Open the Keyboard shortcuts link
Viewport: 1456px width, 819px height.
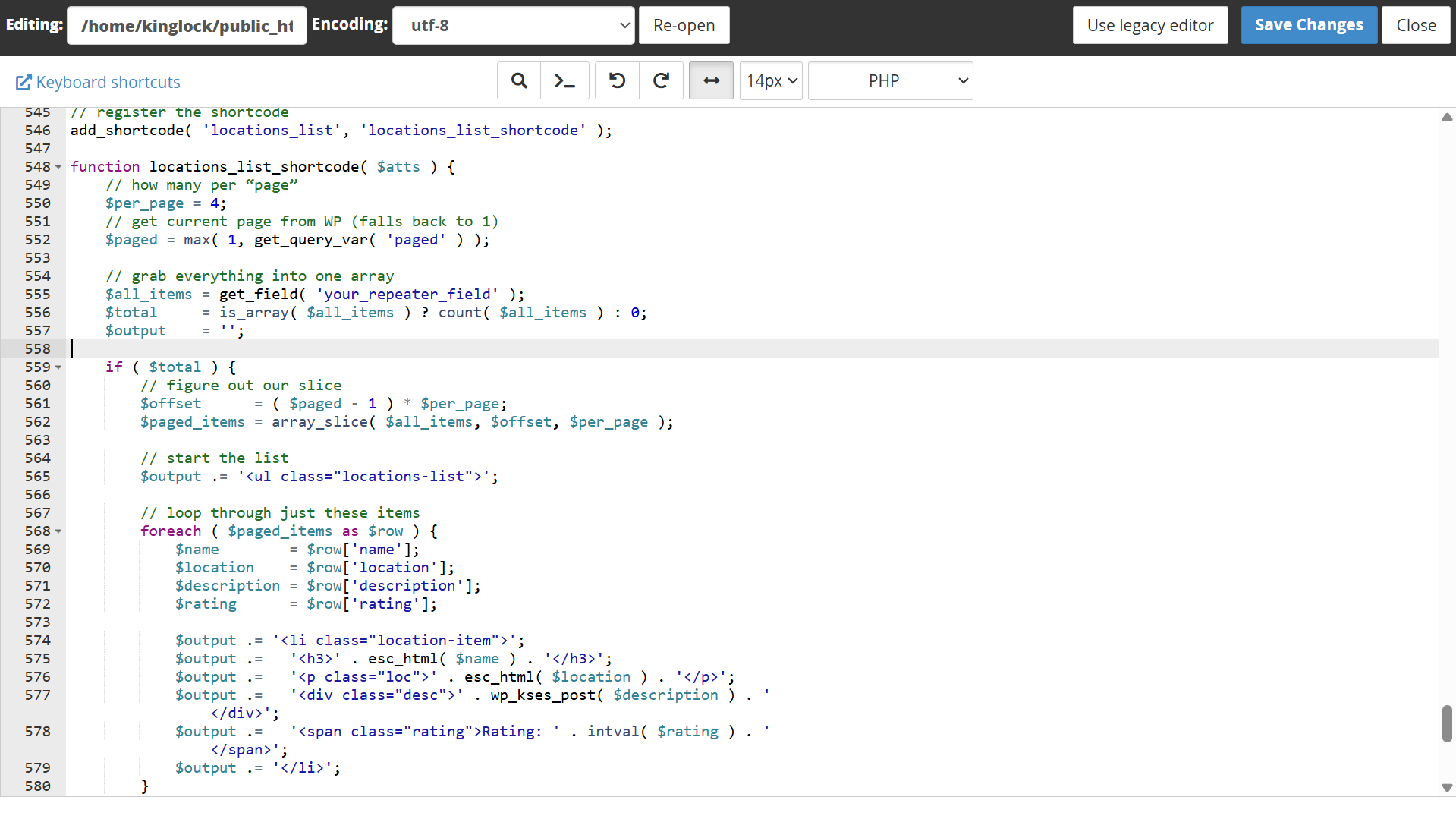(x=108, y=82)
